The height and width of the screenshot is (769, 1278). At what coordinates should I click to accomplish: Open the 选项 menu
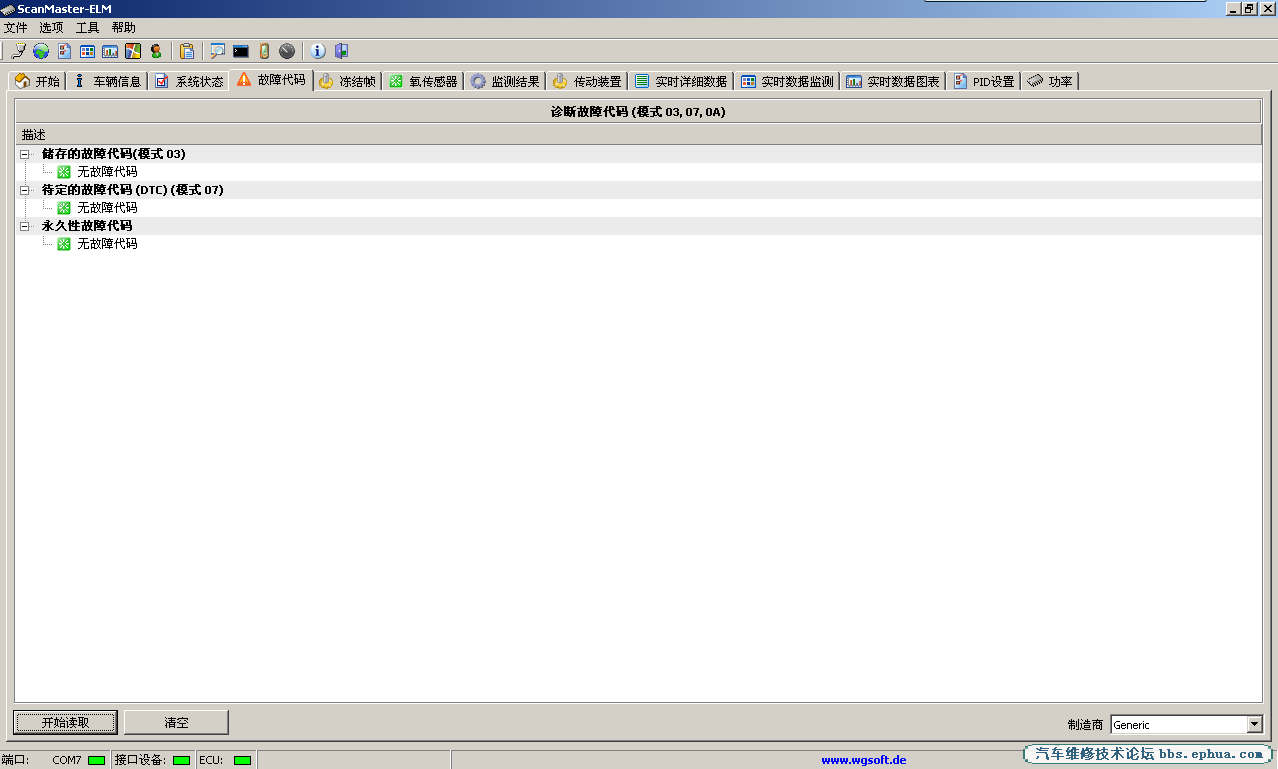point(52,28)
